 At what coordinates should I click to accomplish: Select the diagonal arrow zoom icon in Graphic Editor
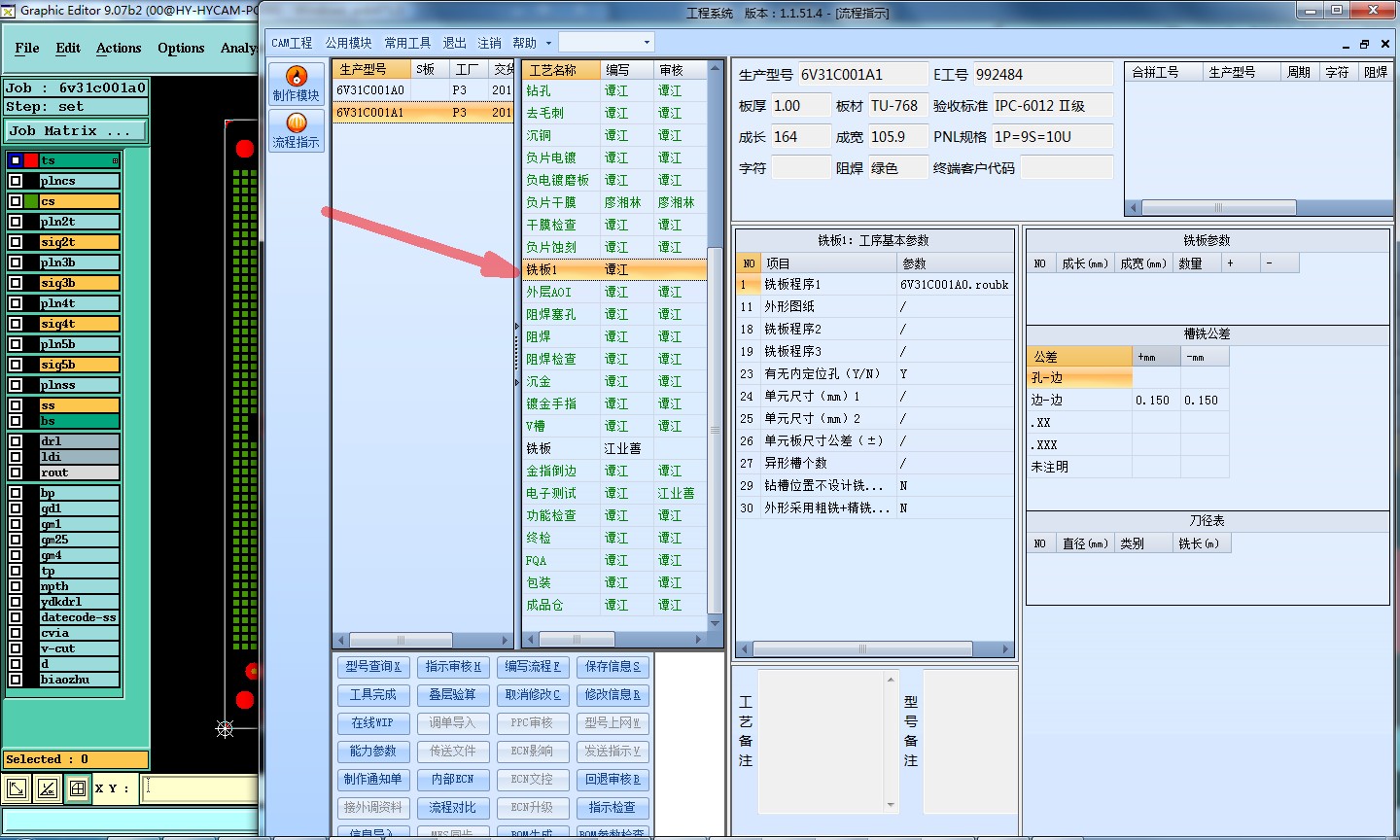tap(17, 788)
